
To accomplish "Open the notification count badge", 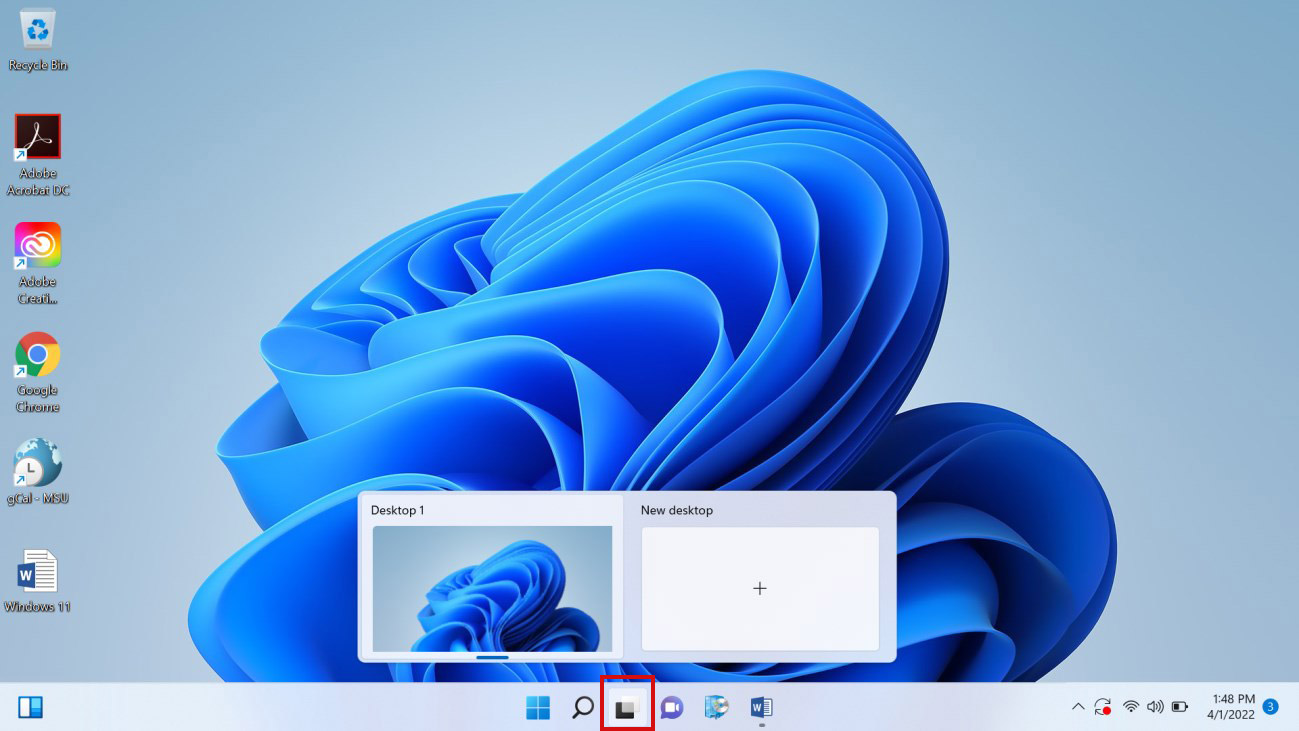I will pos(1271,707).
